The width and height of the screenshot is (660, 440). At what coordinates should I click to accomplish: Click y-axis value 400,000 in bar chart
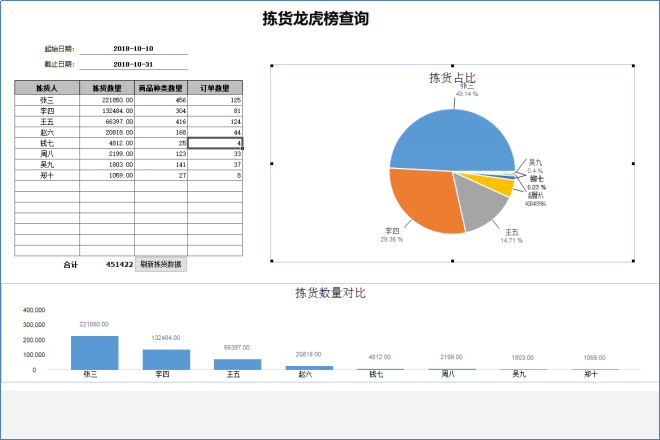[34, 310]
